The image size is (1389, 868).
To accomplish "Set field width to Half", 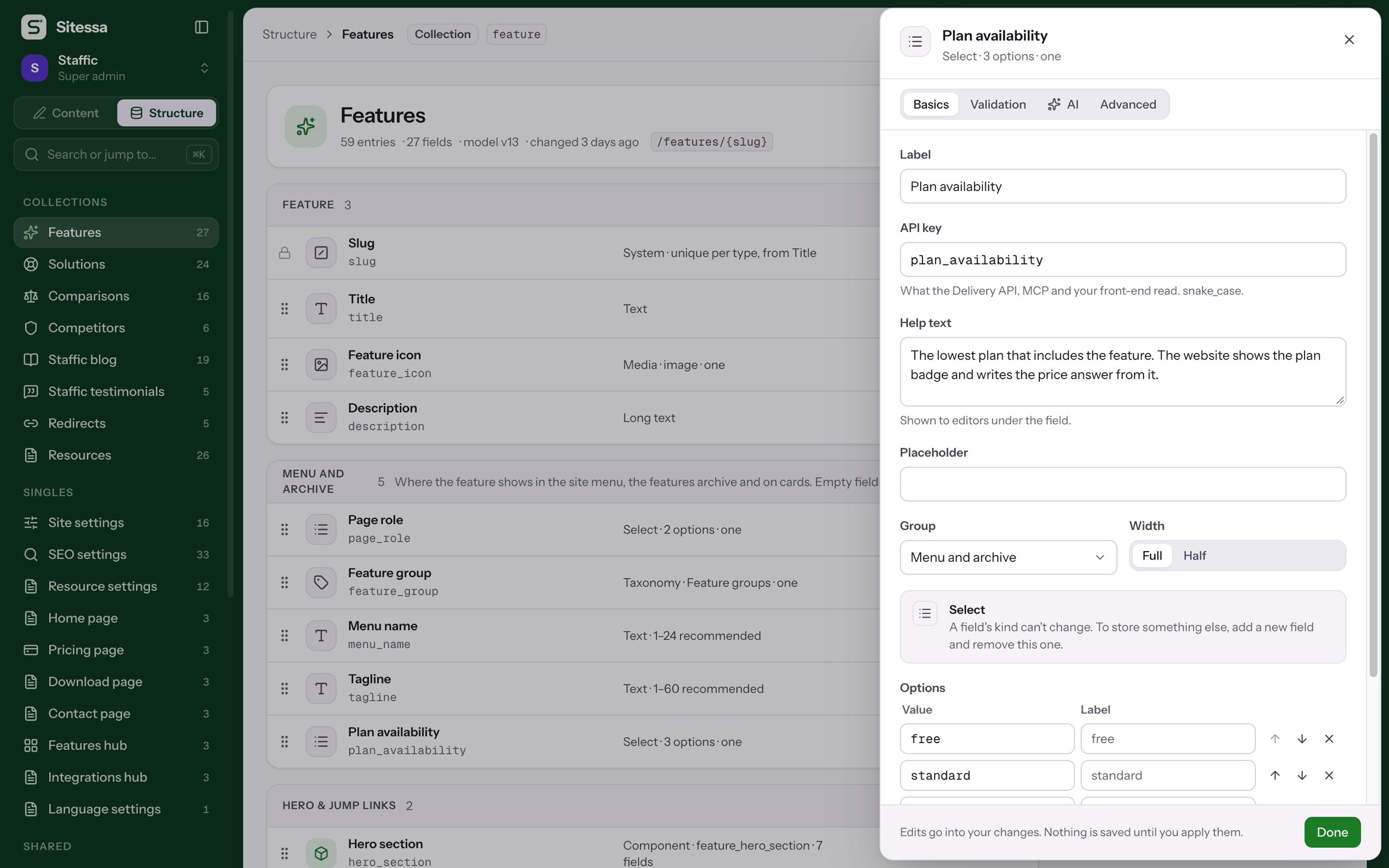I will 1195,556.
